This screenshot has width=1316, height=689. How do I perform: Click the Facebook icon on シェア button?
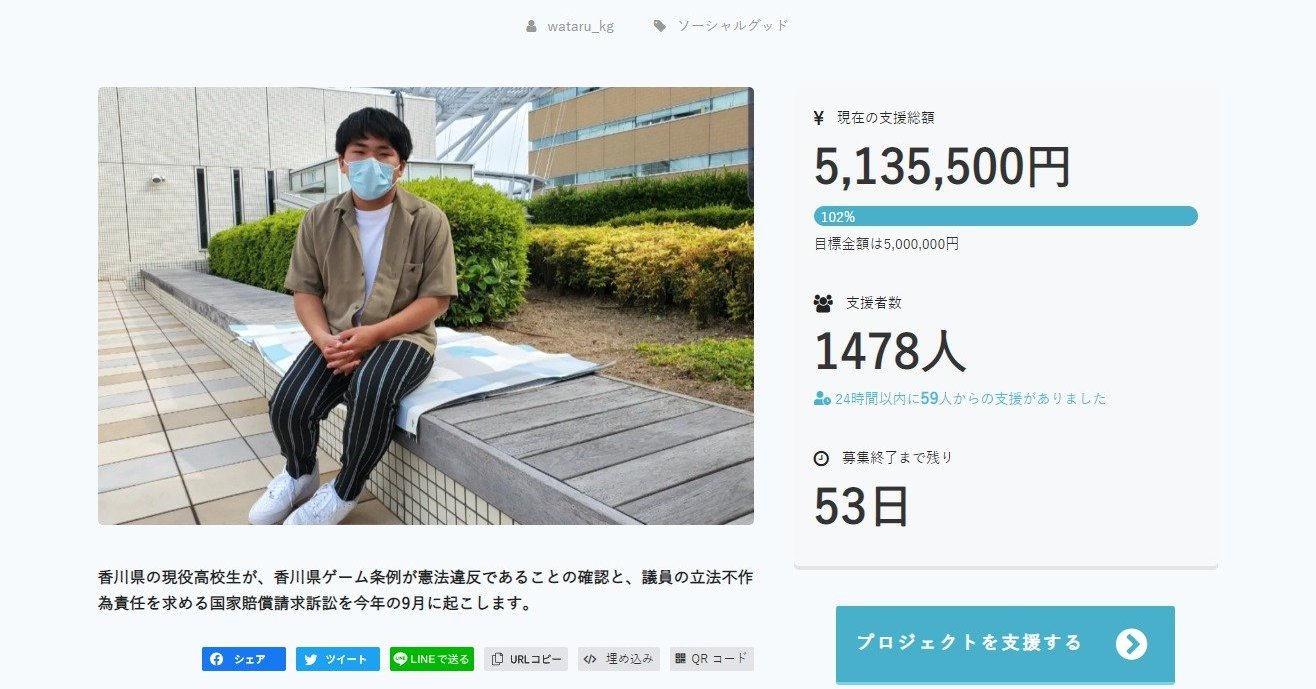click(217, 659)
